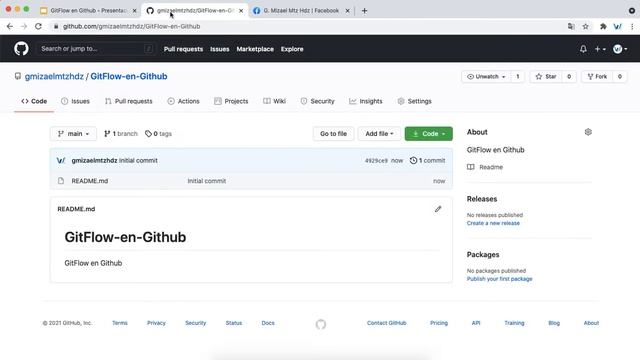Screen dimensions: 640x360
Task: Expand the Add file dropdown
Action: [x=379, y=133]
